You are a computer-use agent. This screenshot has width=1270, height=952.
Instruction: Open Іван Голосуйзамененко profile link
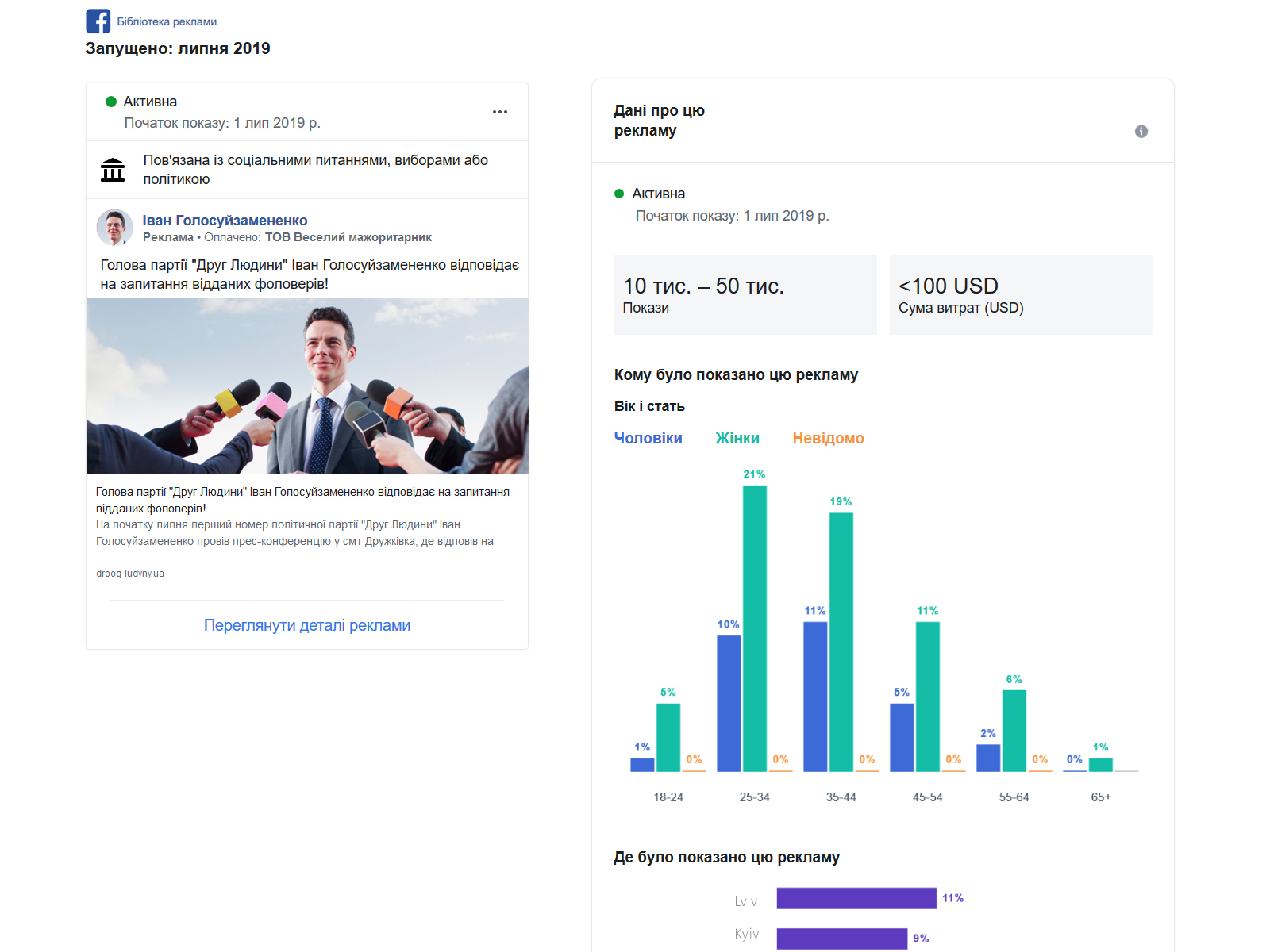point(225,221)
